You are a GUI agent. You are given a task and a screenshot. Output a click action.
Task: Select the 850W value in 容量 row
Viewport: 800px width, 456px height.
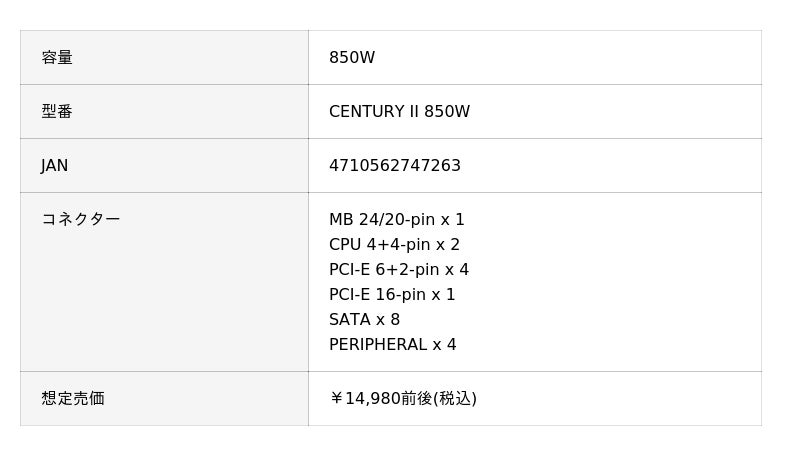coord(352,58)
